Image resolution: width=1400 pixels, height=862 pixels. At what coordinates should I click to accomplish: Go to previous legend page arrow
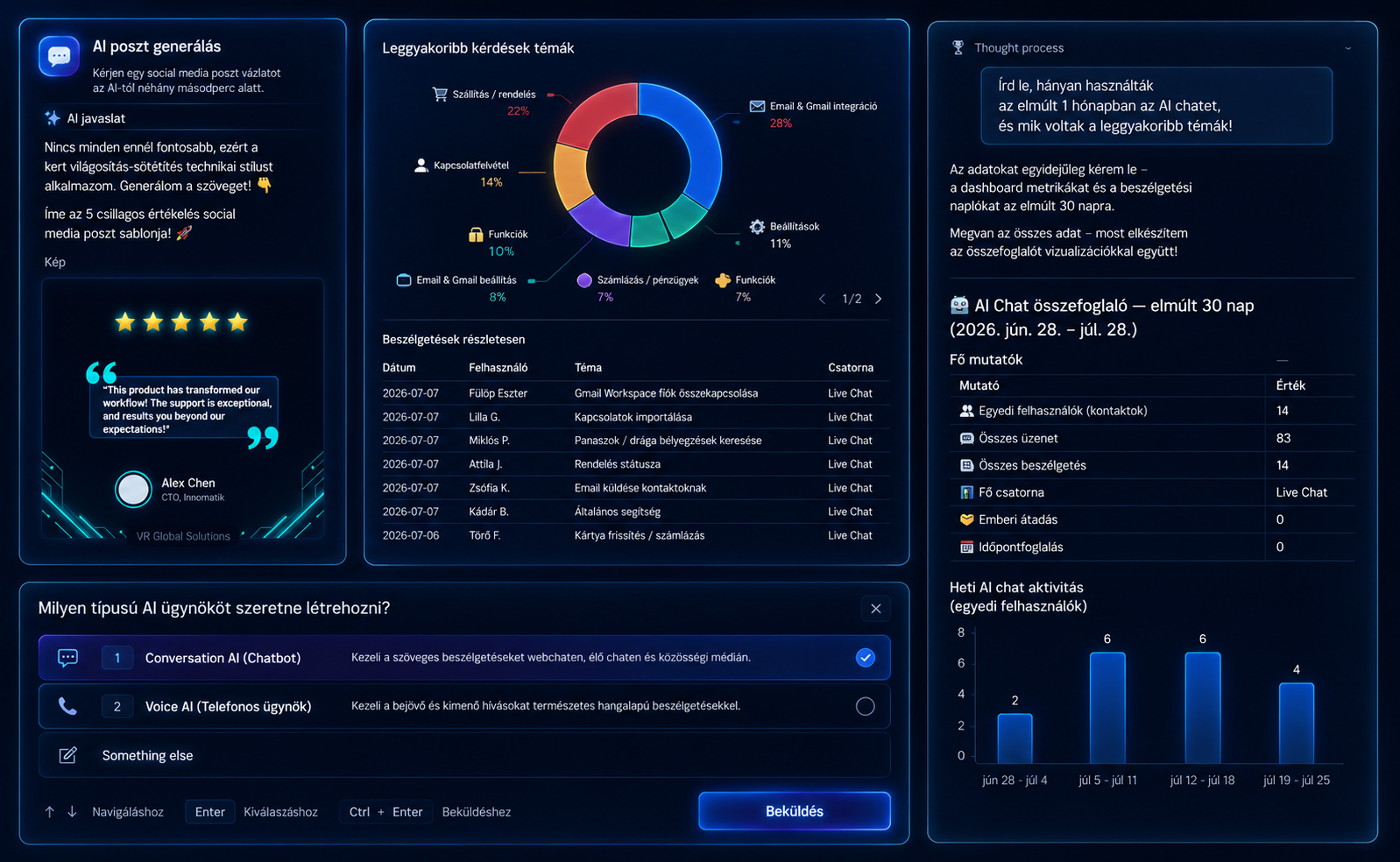click(822, 299)
